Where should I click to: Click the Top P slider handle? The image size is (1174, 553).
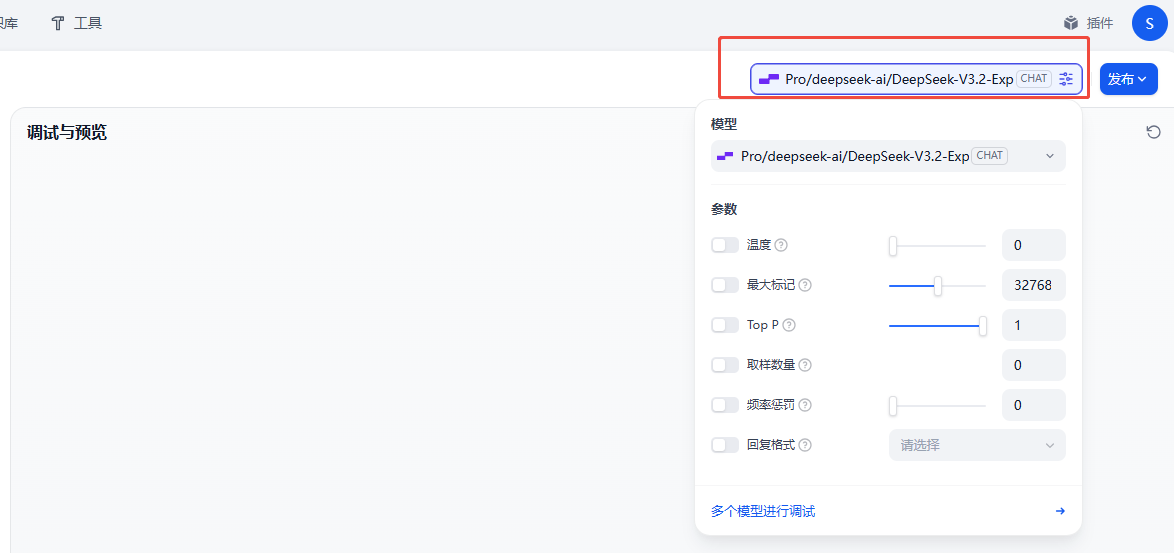tap(982, 326)
